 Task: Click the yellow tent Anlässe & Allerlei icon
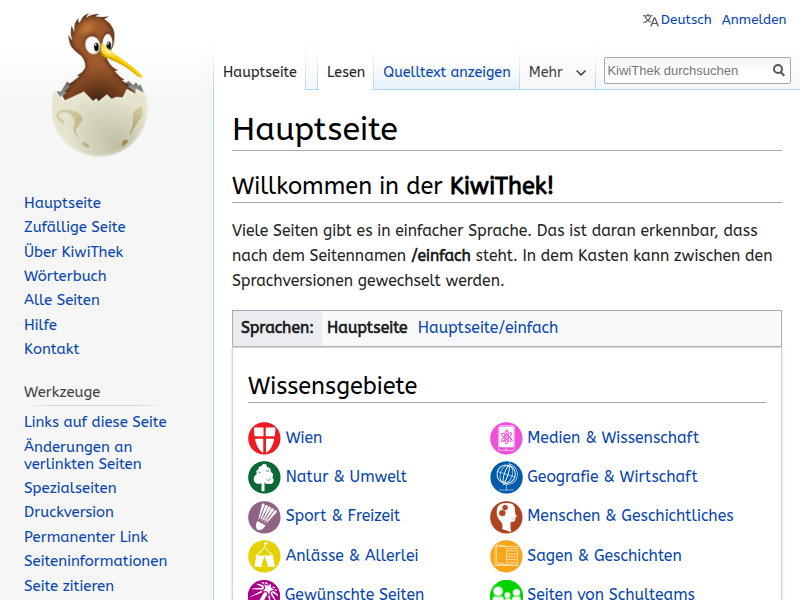point(264,556)
